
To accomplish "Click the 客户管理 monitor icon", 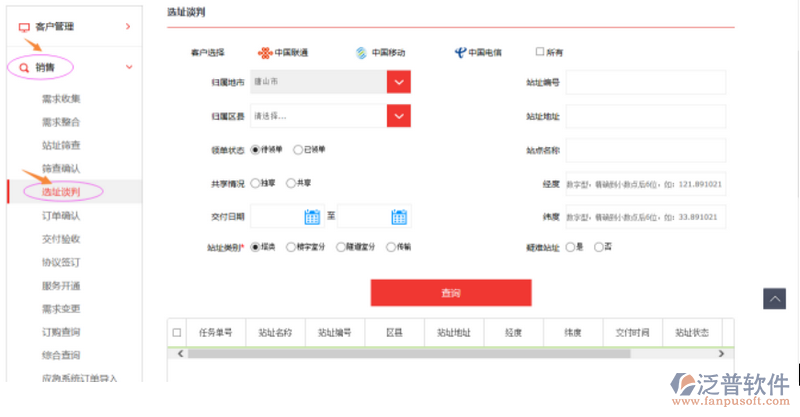I will pos(23,27).
